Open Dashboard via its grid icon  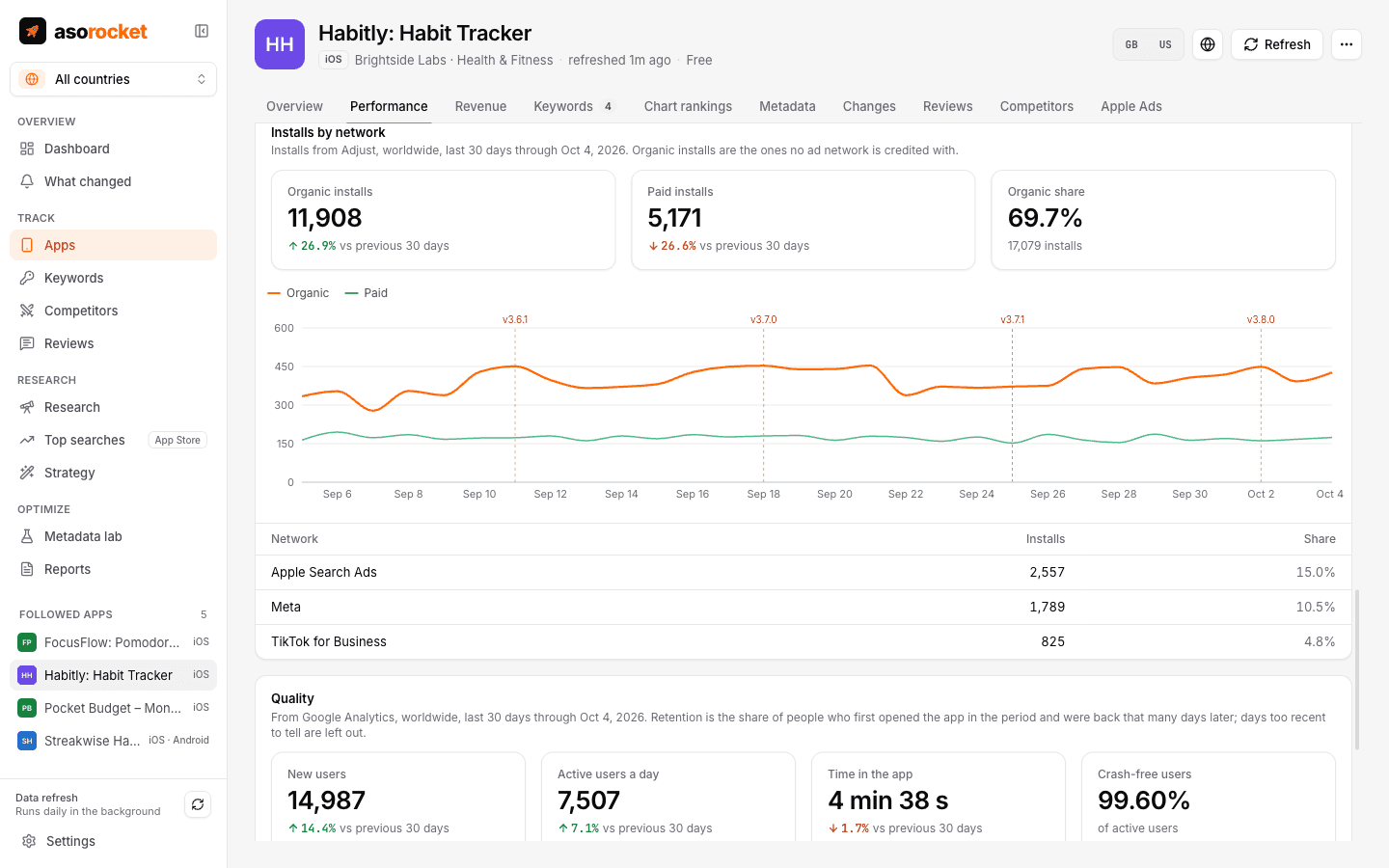point(27,149)
